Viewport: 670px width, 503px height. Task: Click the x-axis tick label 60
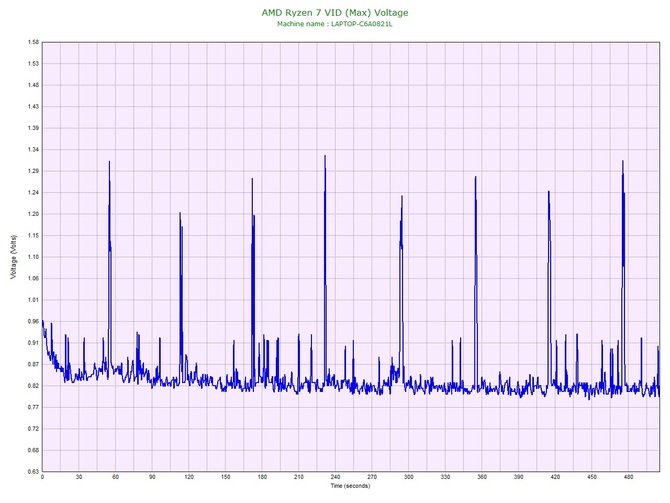(115, 477)
